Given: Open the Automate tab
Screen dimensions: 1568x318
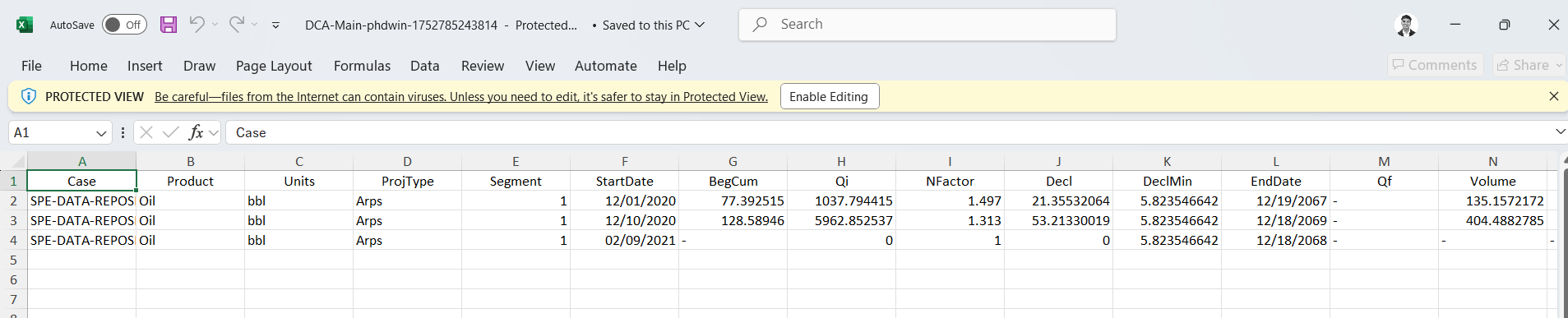Looking at the screenshot, I should click(x=606, y=66).
